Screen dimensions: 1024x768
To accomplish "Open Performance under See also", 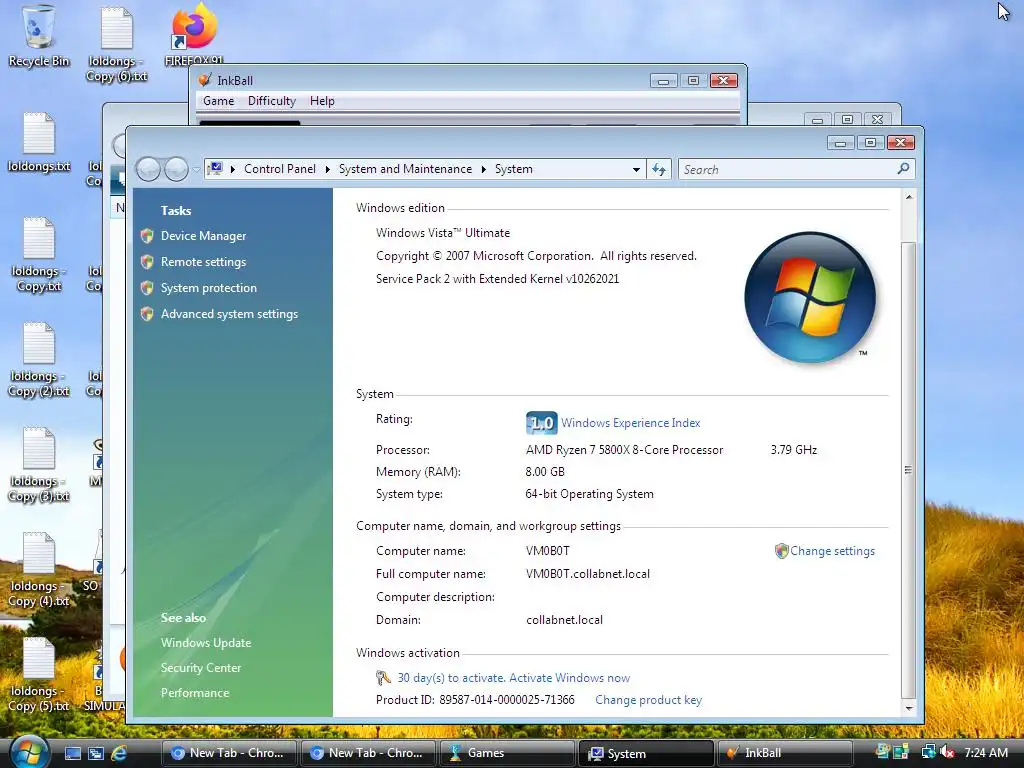I will click(x=195, y=693).
